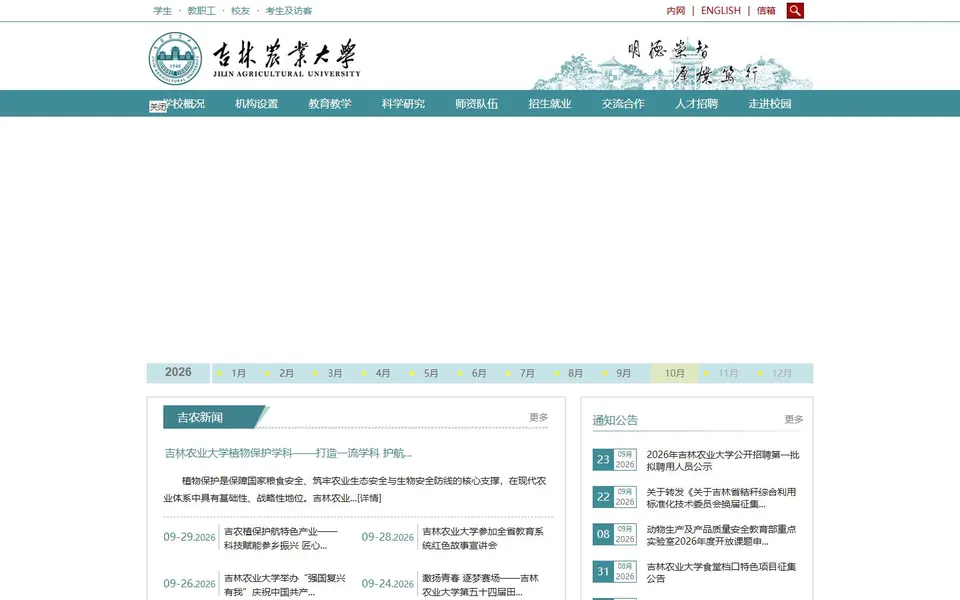Open the 考生及访客 top link
Screen dimensions: 960x600
pos(288,10)
